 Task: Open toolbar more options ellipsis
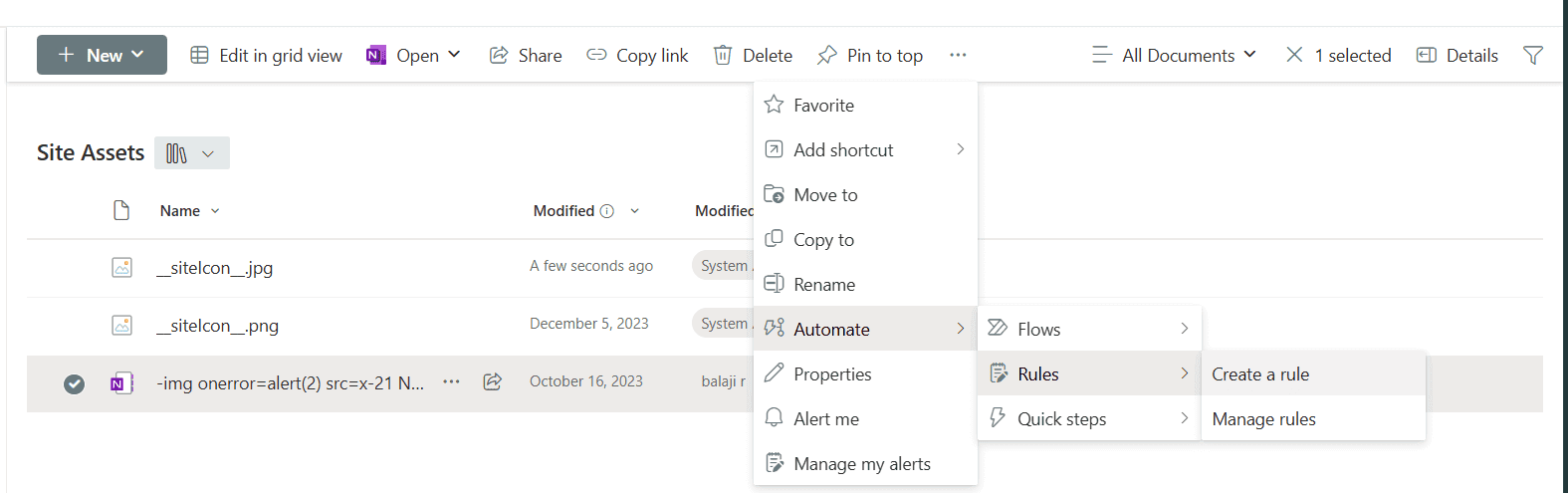click(x=958, y=55)
